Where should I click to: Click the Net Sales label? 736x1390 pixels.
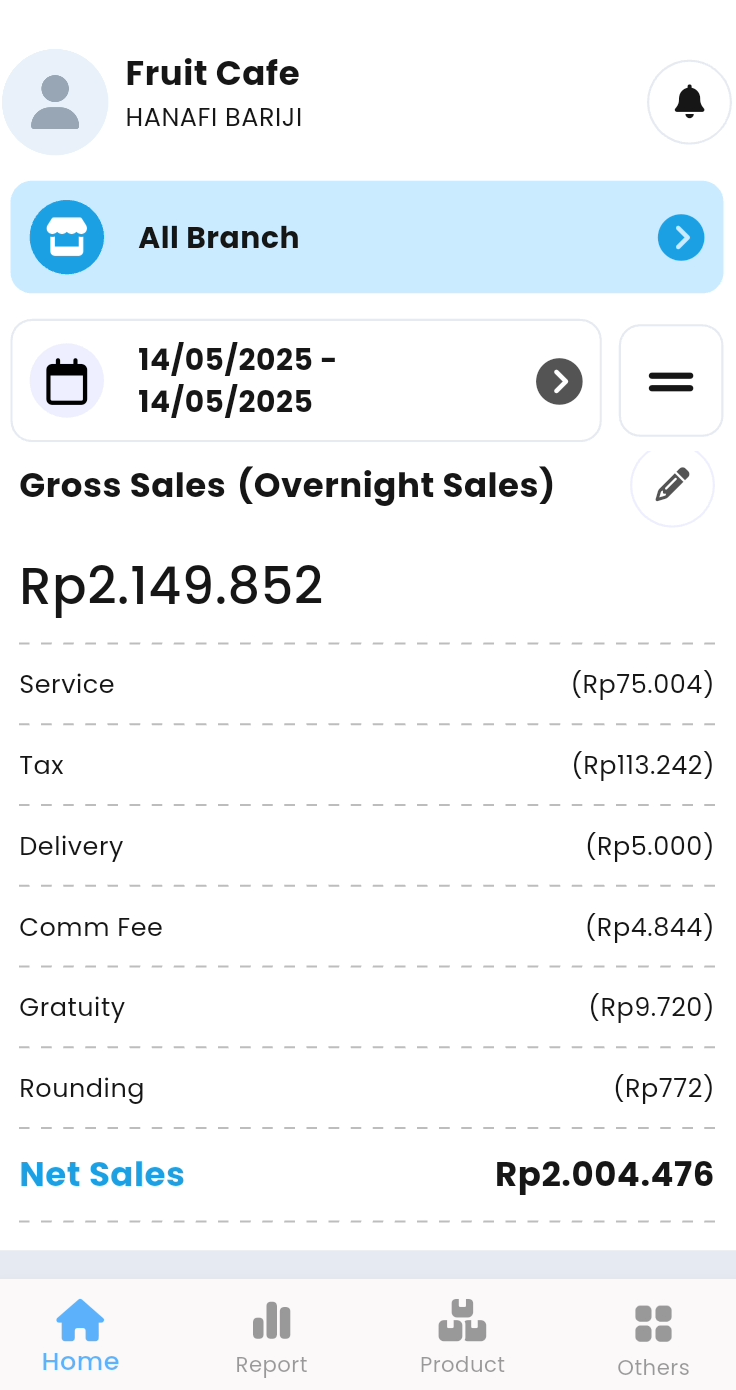point(102,1174)
